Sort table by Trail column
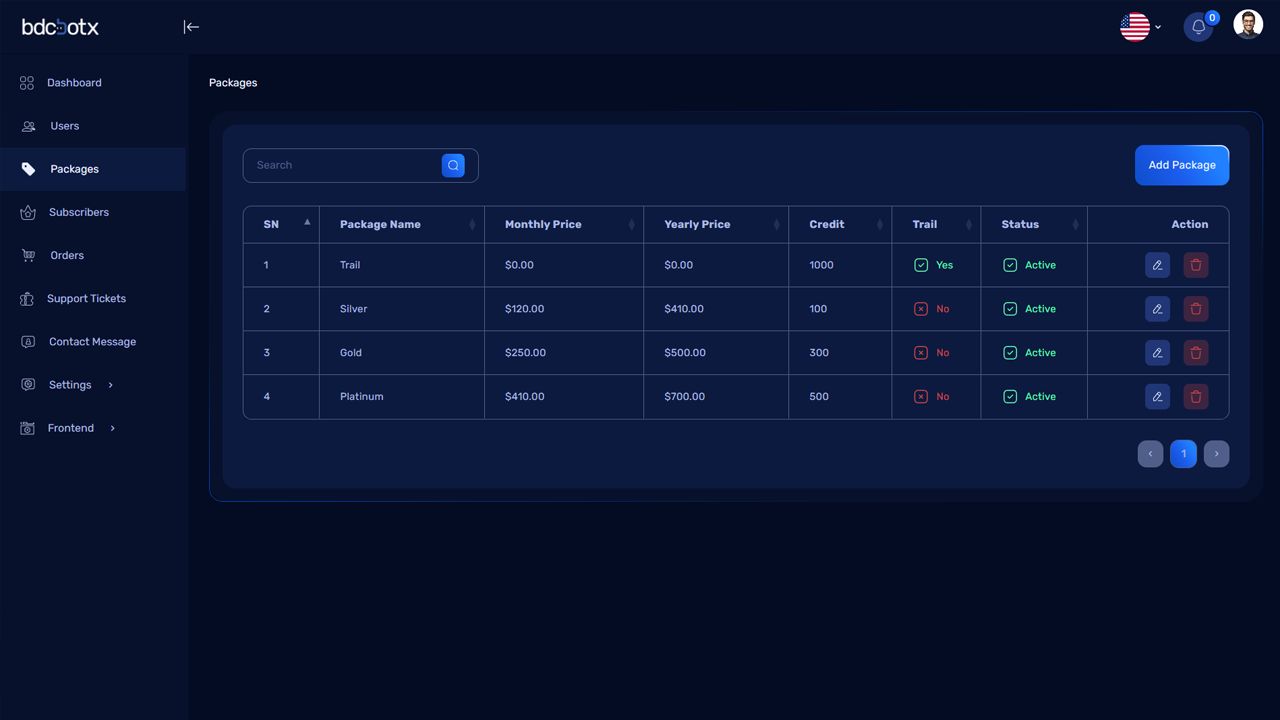Image resolution: width=1280 pixels, height=720 pixels. tap(936, 224)
